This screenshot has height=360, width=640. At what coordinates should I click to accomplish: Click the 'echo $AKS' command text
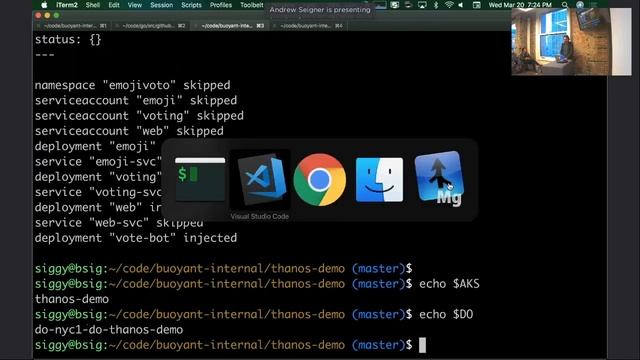pyautogui.click(x=449, y=284)
